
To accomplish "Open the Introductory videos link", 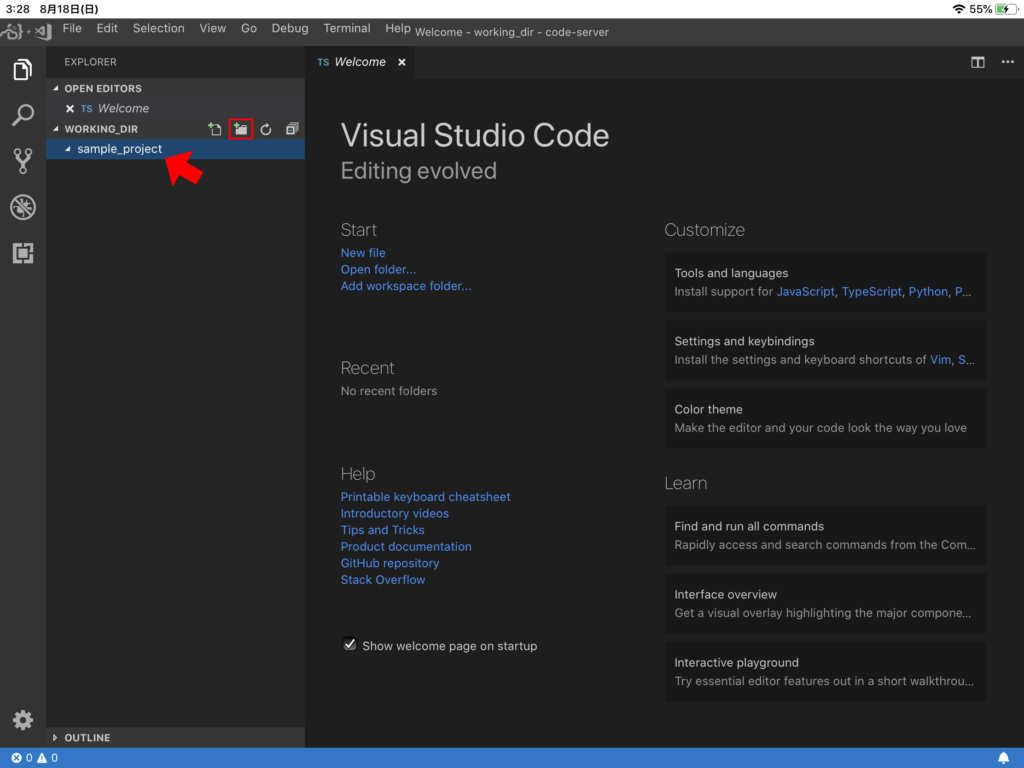I will pos(395,513).
